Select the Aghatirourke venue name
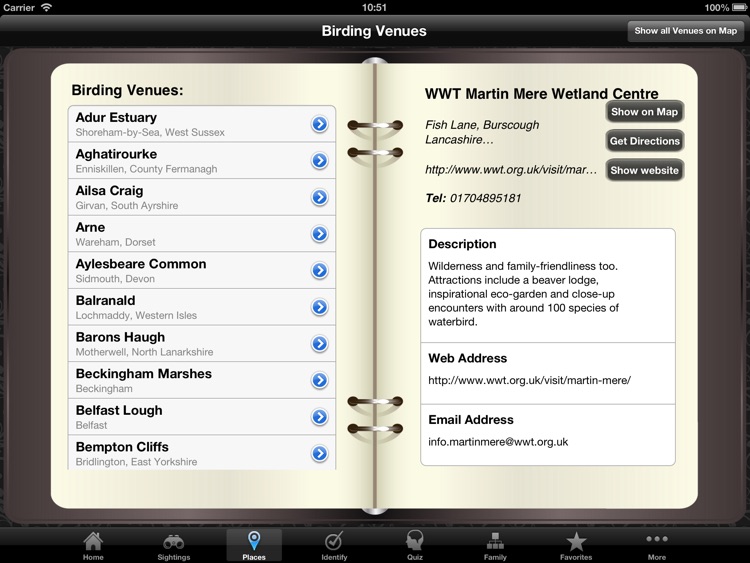 click(116, 154)
